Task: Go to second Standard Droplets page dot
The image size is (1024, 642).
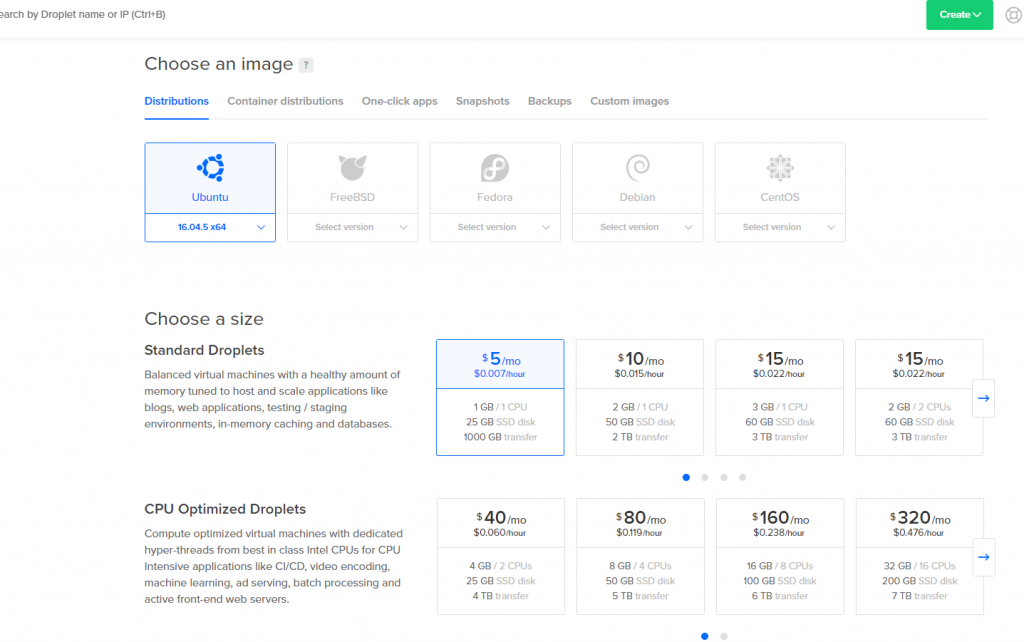Action: [705, 477]
